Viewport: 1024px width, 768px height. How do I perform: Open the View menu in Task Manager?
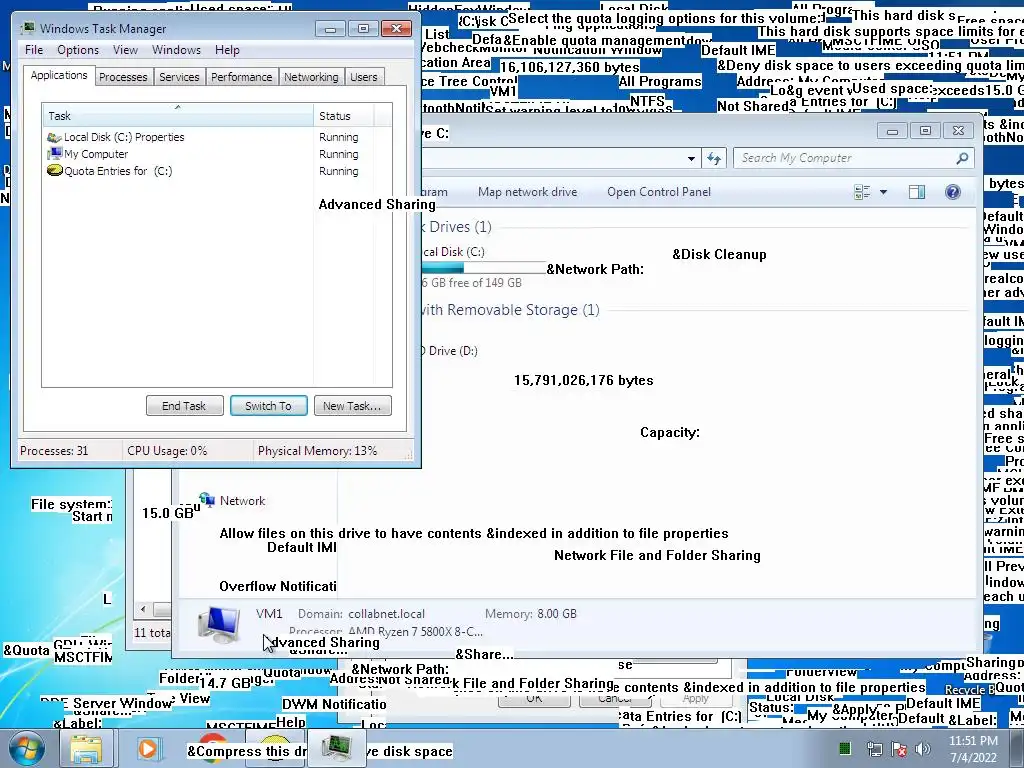125,50
